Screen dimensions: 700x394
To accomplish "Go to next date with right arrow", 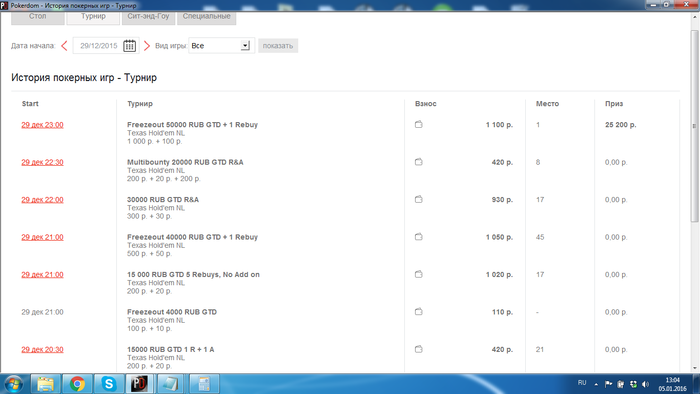I will point(147,46).
